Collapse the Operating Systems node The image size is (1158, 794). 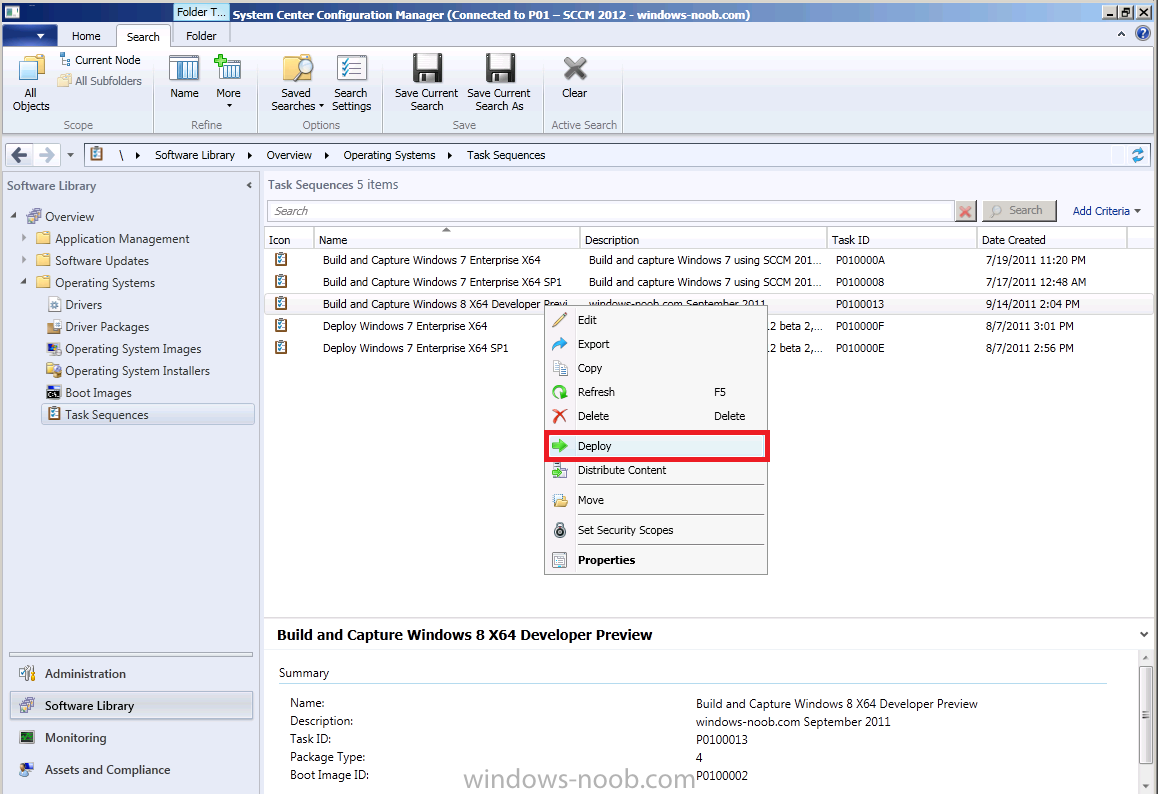[x=24, y=282]
